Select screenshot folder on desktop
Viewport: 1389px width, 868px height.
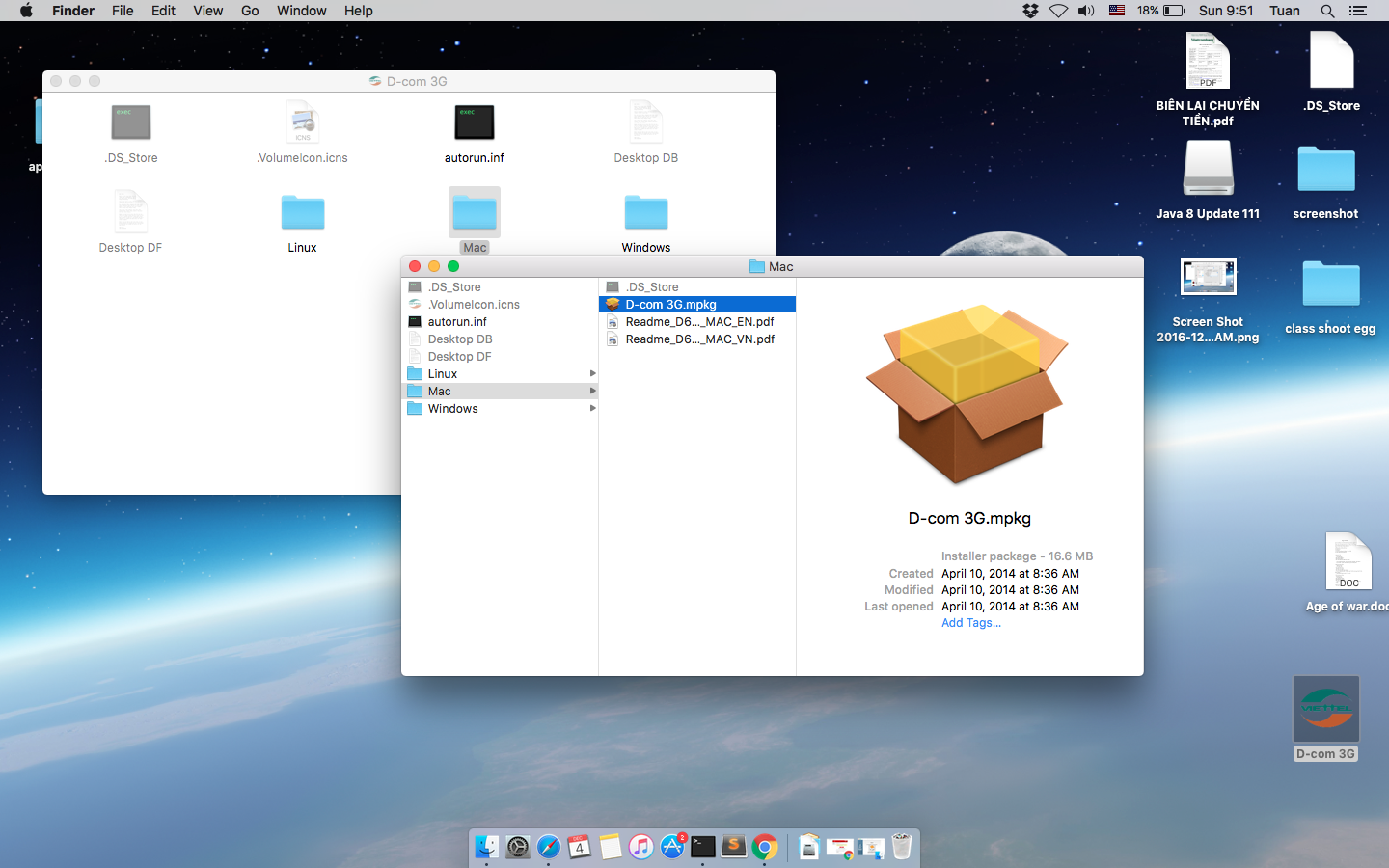click(x=1326, y=169)
